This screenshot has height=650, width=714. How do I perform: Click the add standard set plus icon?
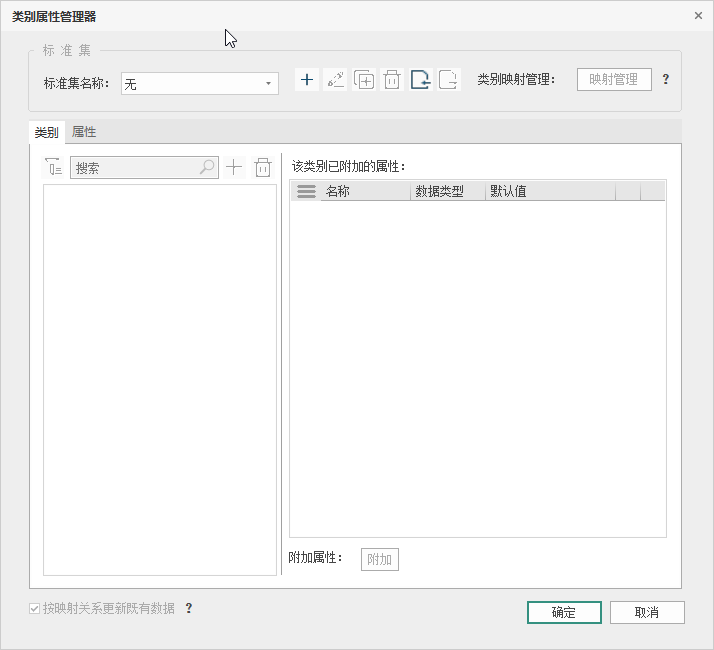coord(307,81)
